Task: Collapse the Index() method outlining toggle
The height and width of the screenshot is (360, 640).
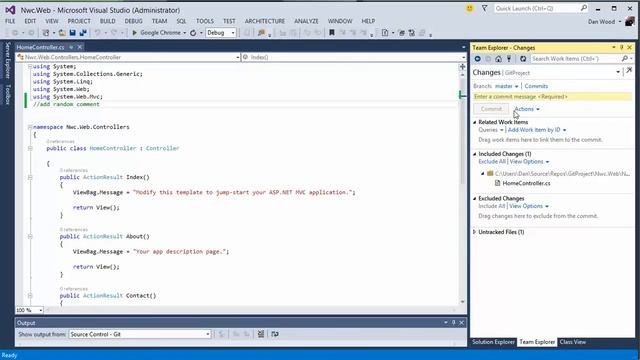Action: pyautogui.click(x=30, y=178)
